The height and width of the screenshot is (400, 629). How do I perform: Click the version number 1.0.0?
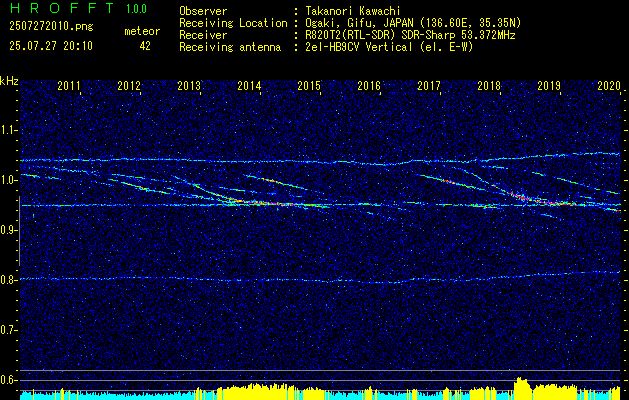point(136,9)
